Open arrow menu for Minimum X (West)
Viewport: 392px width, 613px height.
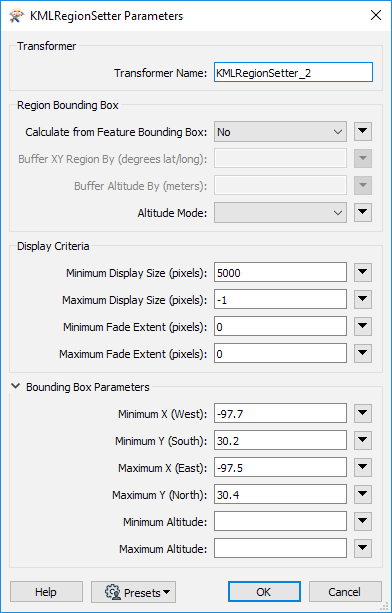(363, 414)
